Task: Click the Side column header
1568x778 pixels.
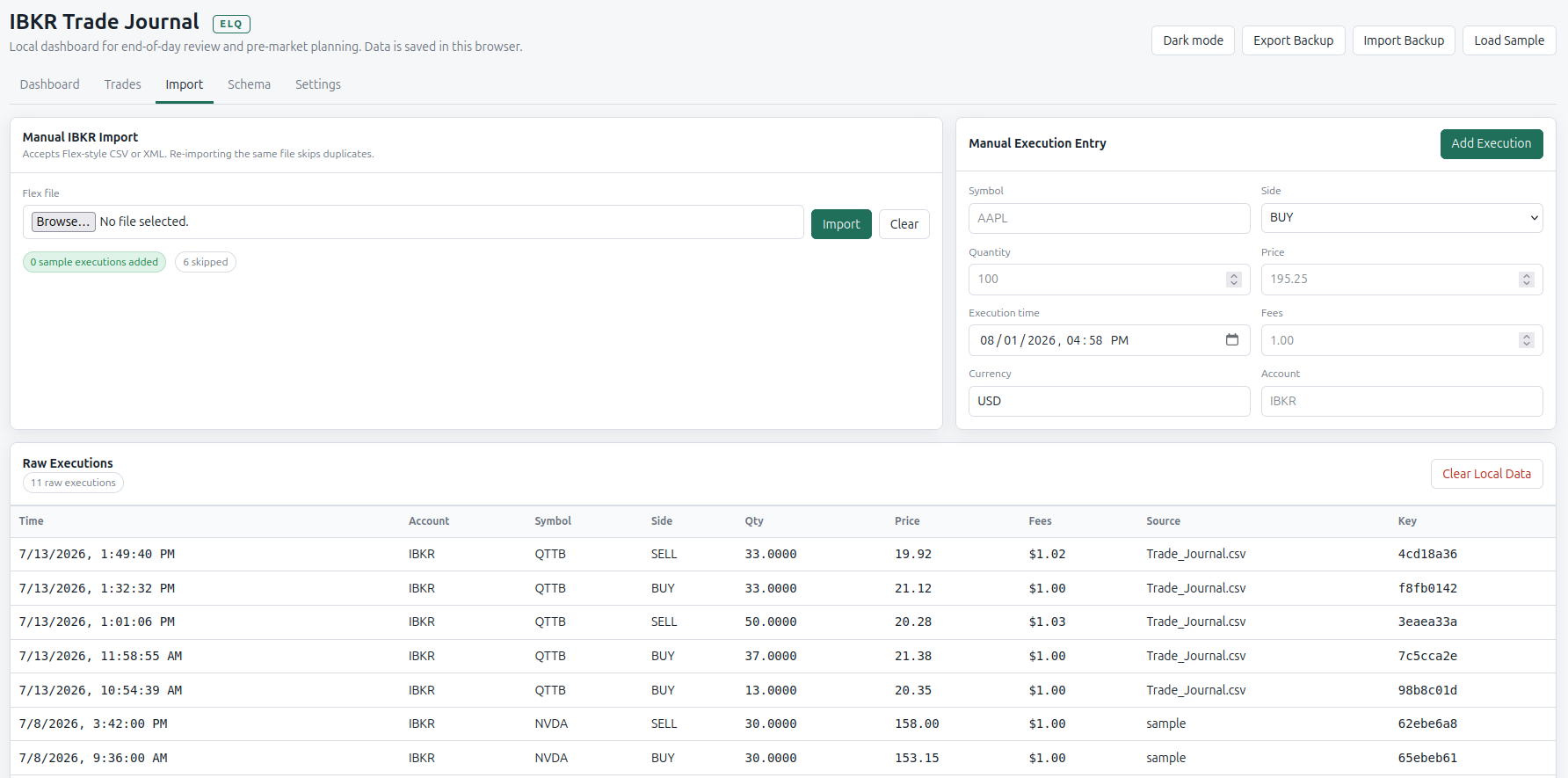Action: (662, 521)
